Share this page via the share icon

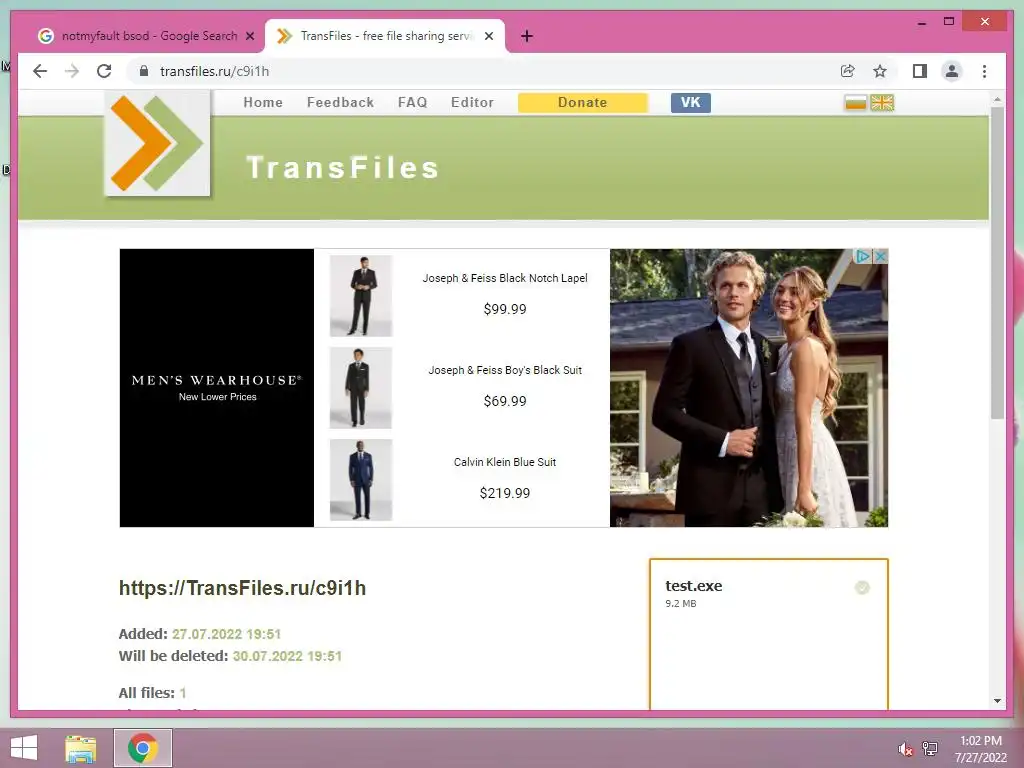848,71
